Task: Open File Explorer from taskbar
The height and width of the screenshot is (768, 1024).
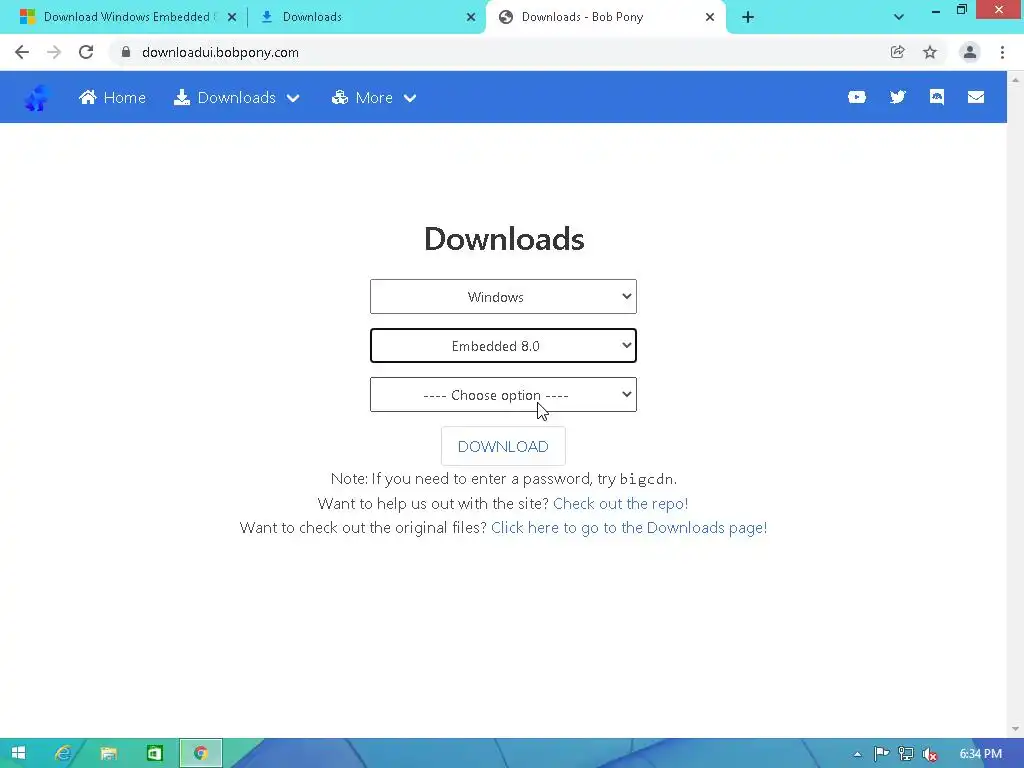Action: coord(108,753)
